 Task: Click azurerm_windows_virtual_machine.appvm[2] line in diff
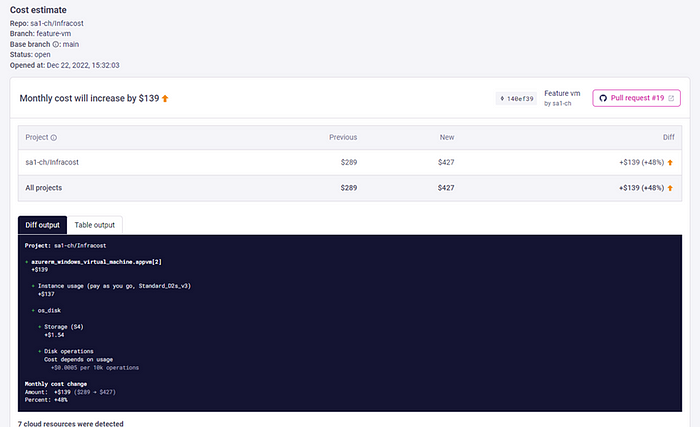coord(96,262)
